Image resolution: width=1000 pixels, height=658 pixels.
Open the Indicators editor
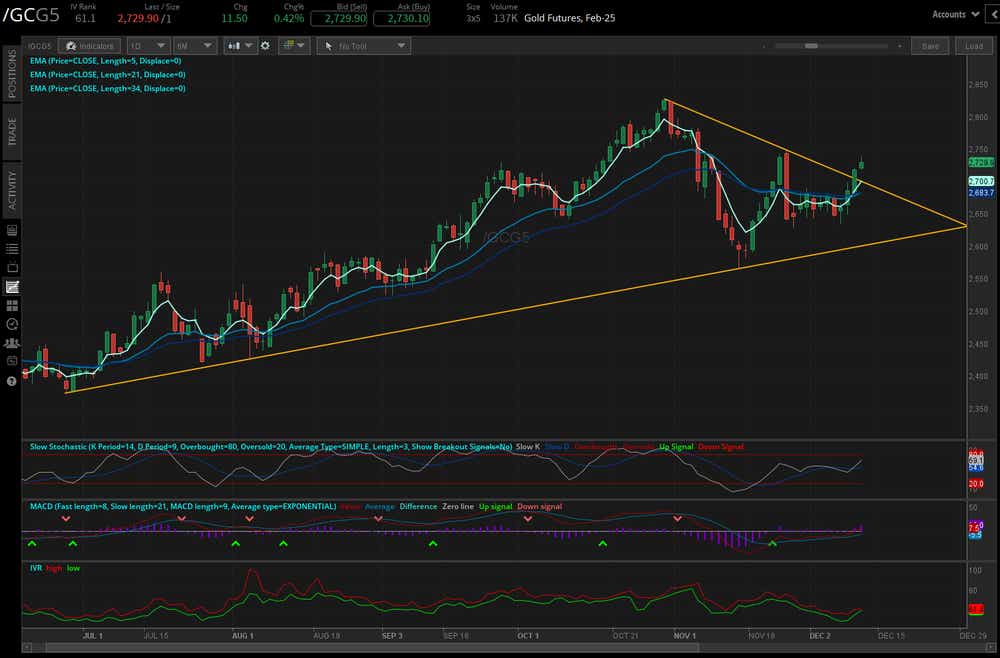90,45
